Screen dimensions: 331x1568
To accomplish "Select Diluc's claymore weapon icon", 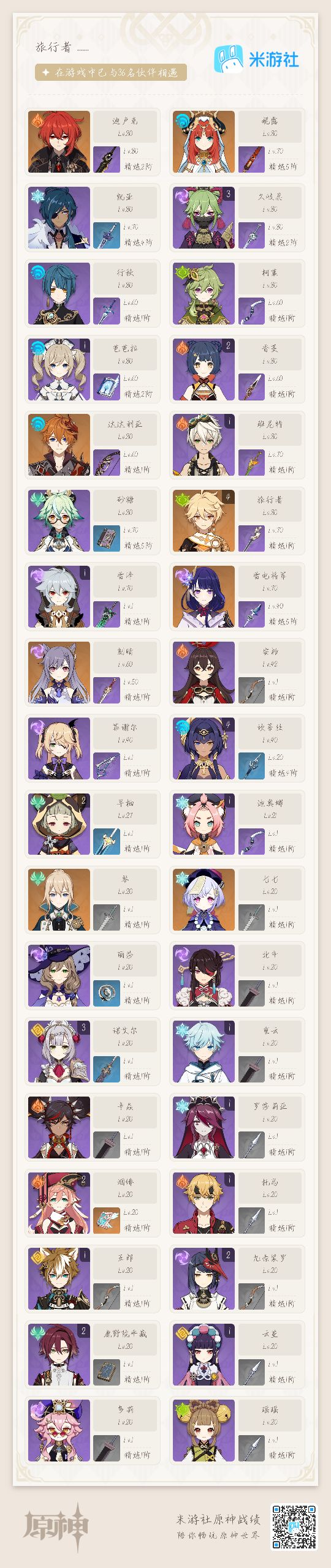I will [x=106, y=159].
